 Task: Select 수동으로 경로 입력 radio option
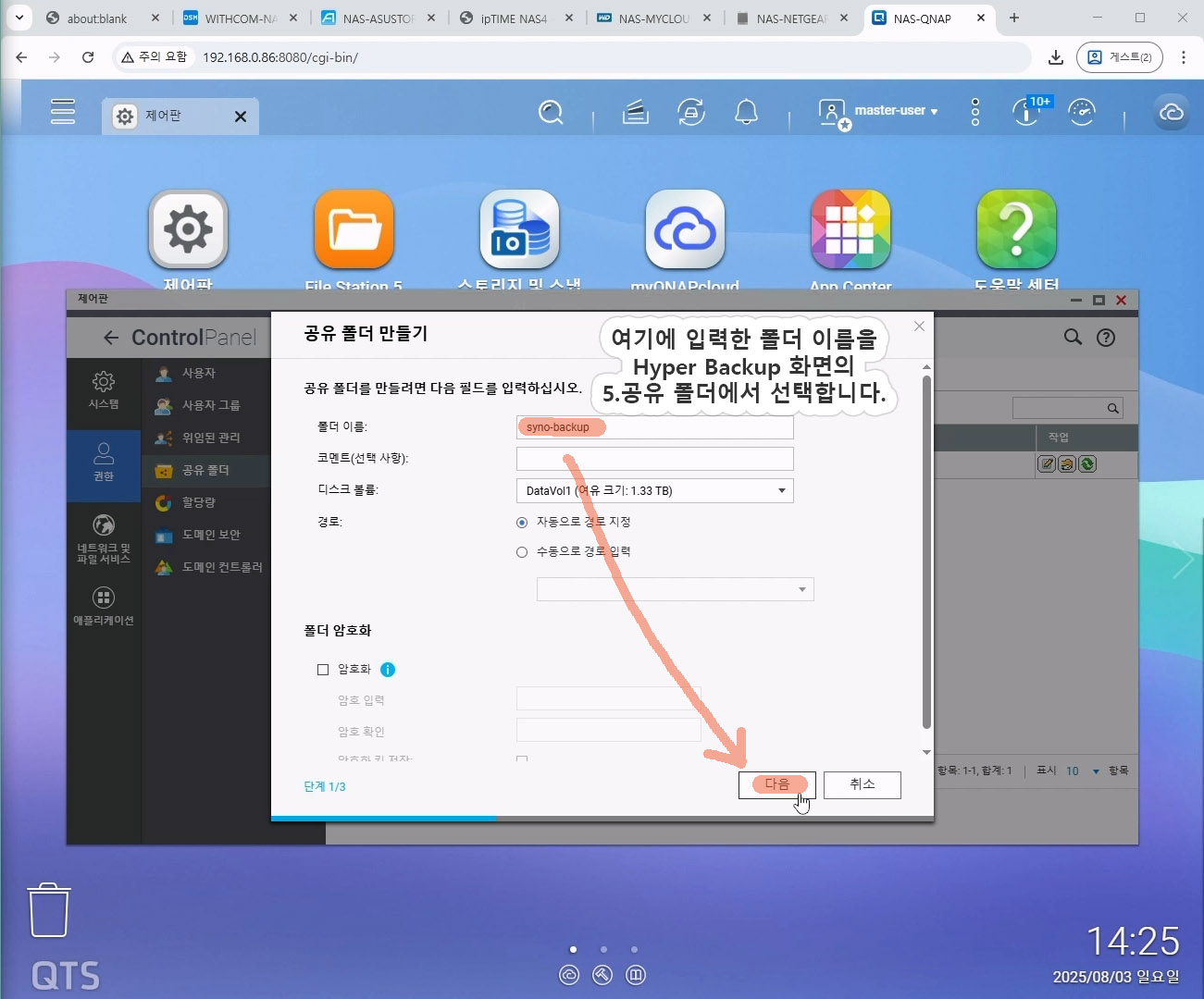click(522, 552)
